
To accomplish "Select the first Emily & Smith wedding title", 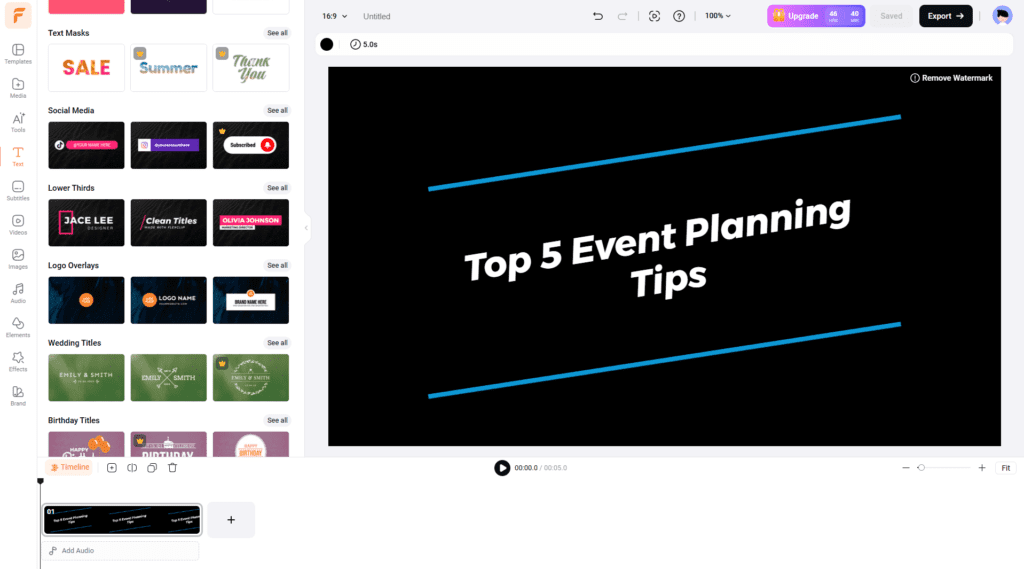I will point(86,378).
